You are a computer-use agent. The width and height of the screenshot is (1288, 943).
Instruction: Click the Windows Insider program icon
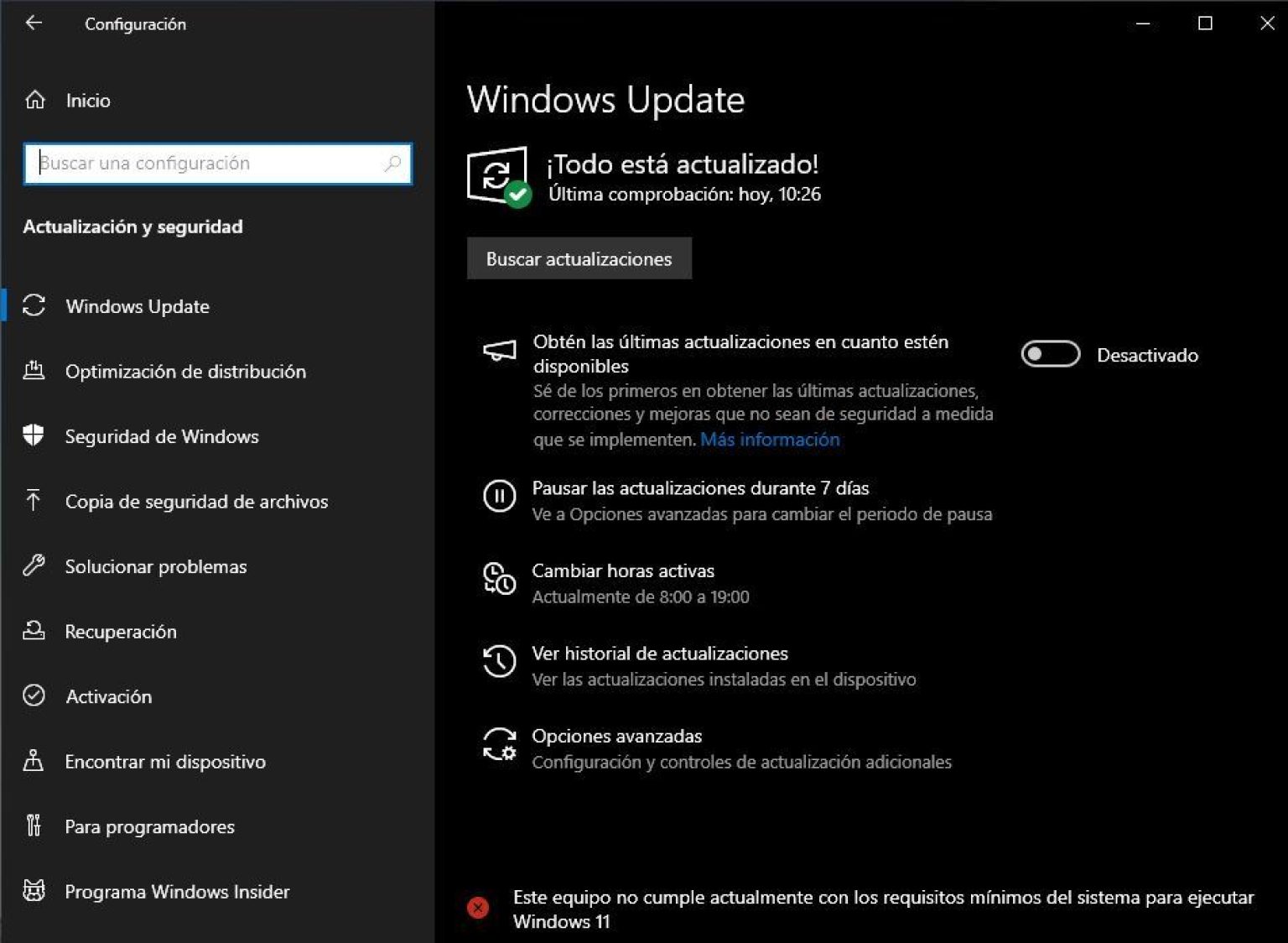tap(34, 891)
